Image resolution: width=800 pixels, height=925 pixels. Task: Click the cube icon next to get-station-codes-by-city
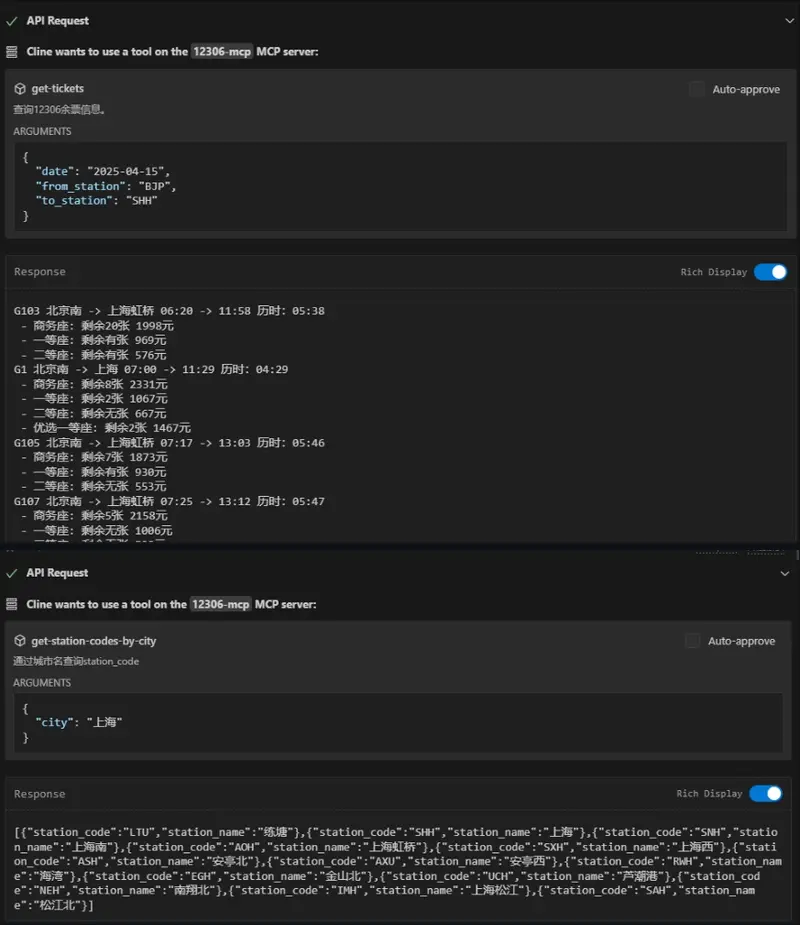click(20, 641)
